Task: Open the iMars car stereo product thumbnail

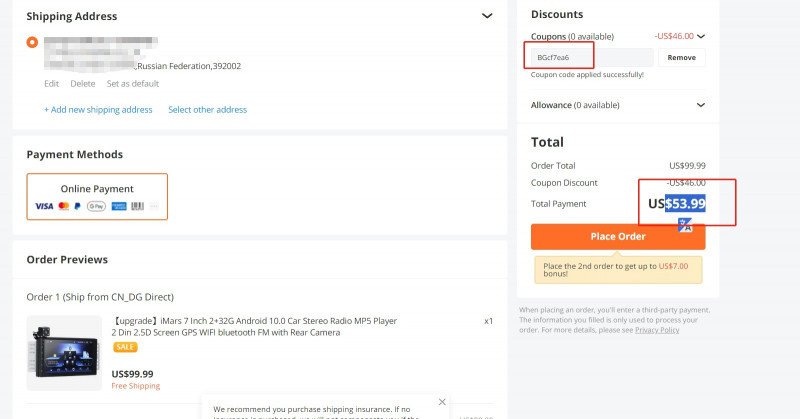Action: (64, 353)
